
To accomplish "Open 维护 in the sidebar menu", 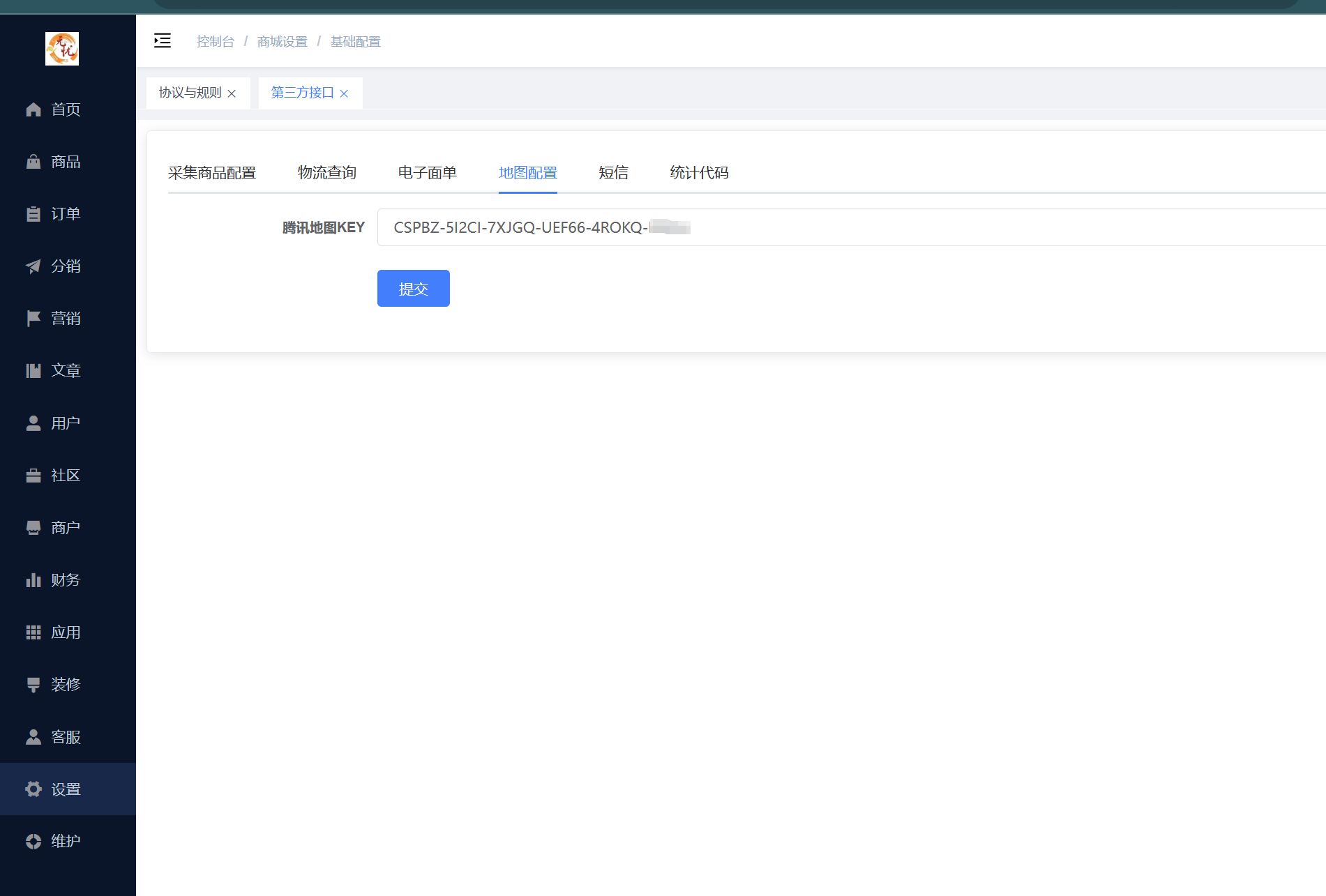I will 68,842.
